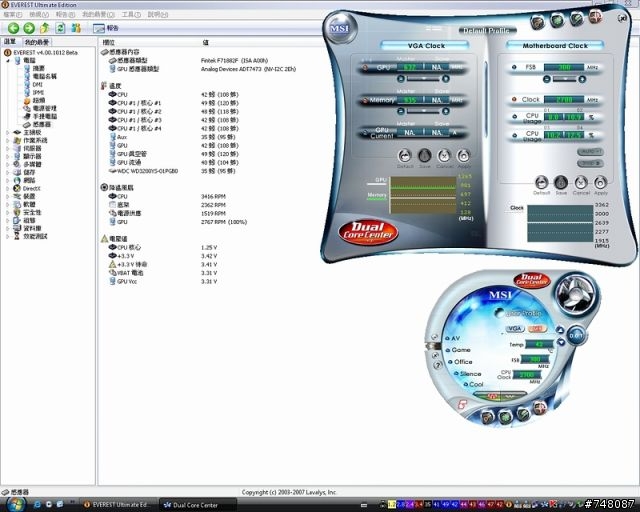The height and width of the screenshot is (512, 640).
Task: Select the Game profile on round widget
Action: click(458, 350)
